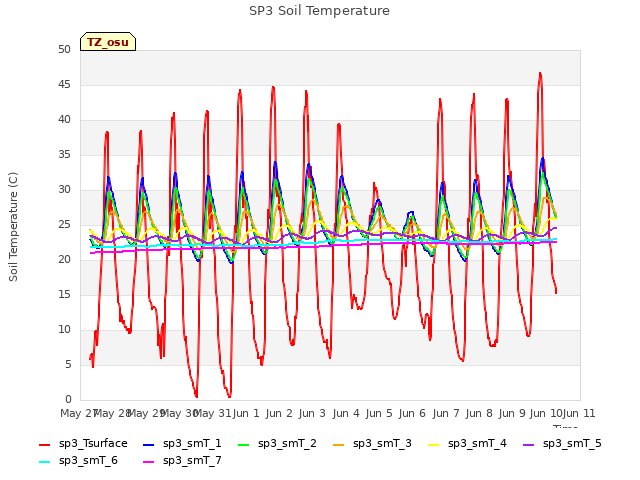Click the 5 y-axis tick label

68,364
